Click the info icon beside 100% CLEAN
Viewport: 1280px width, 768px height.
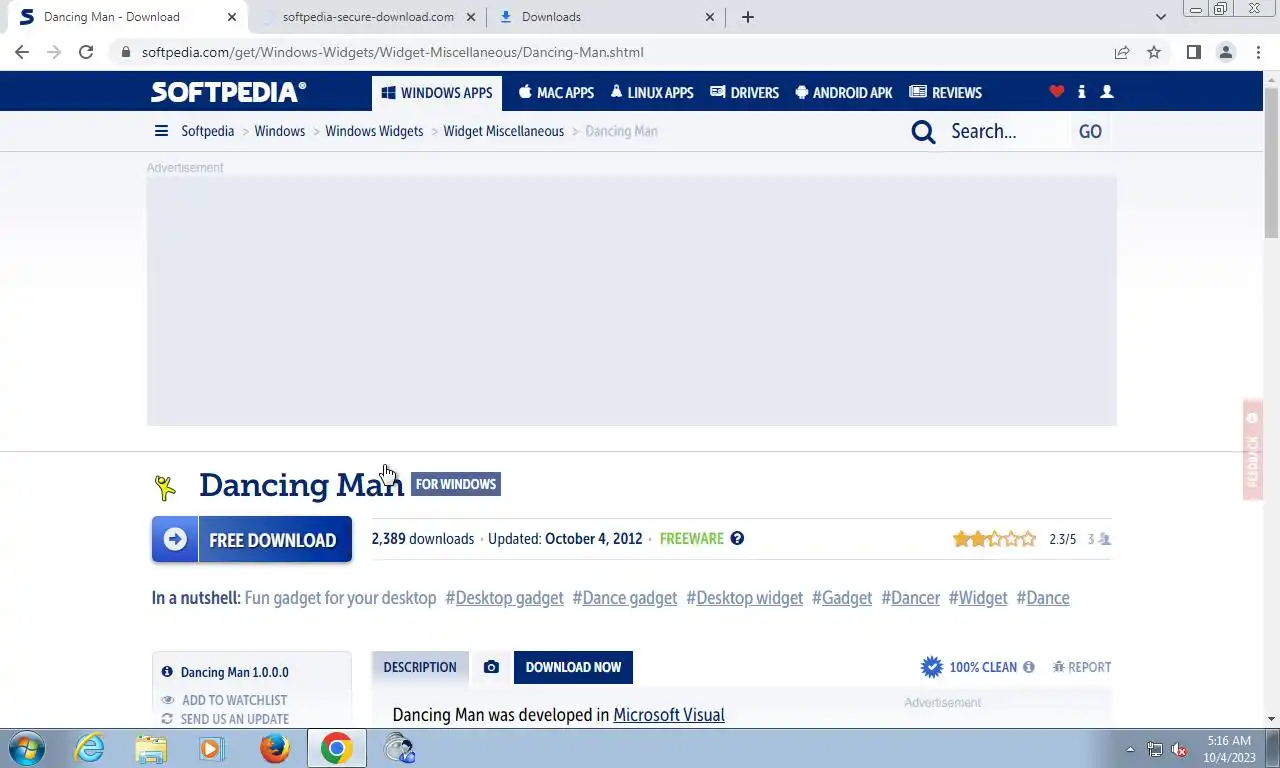pyautogui.click(x=1028, y=667)
